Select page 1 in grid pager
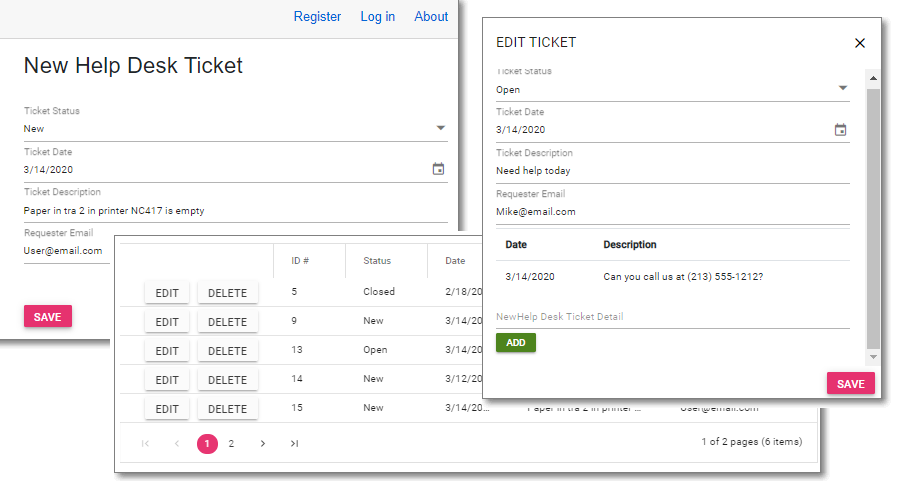This screenshot has width=900, height=491. pyautogui.click(x=207, y=443)
